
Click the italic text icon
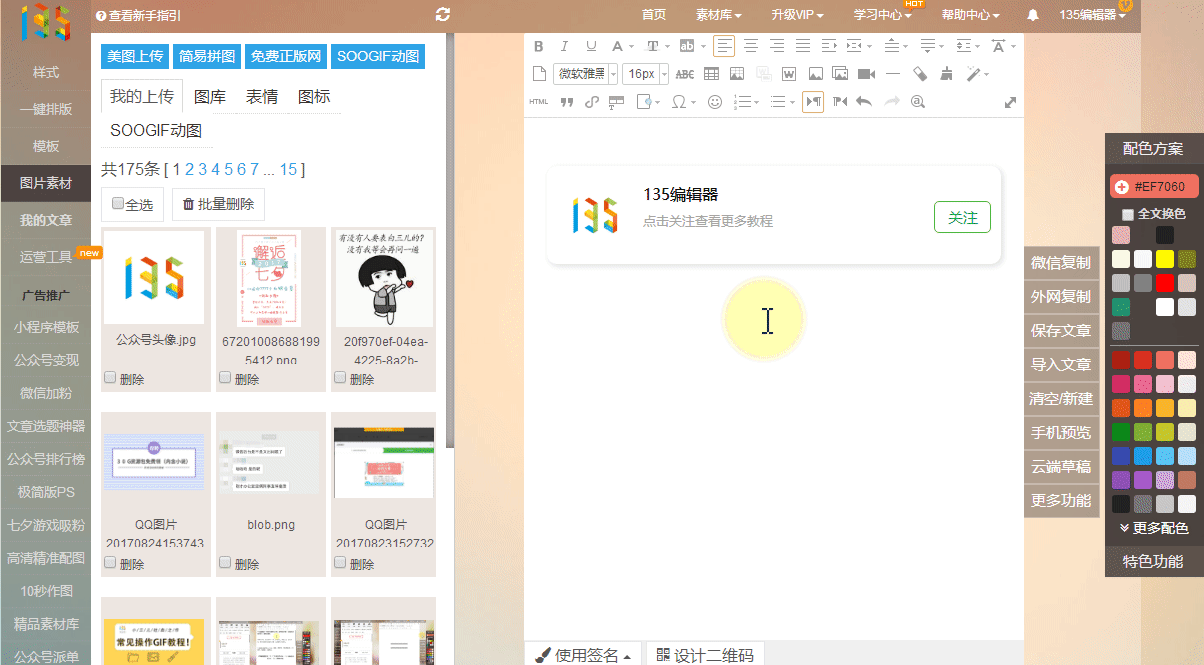click(564, 46)
